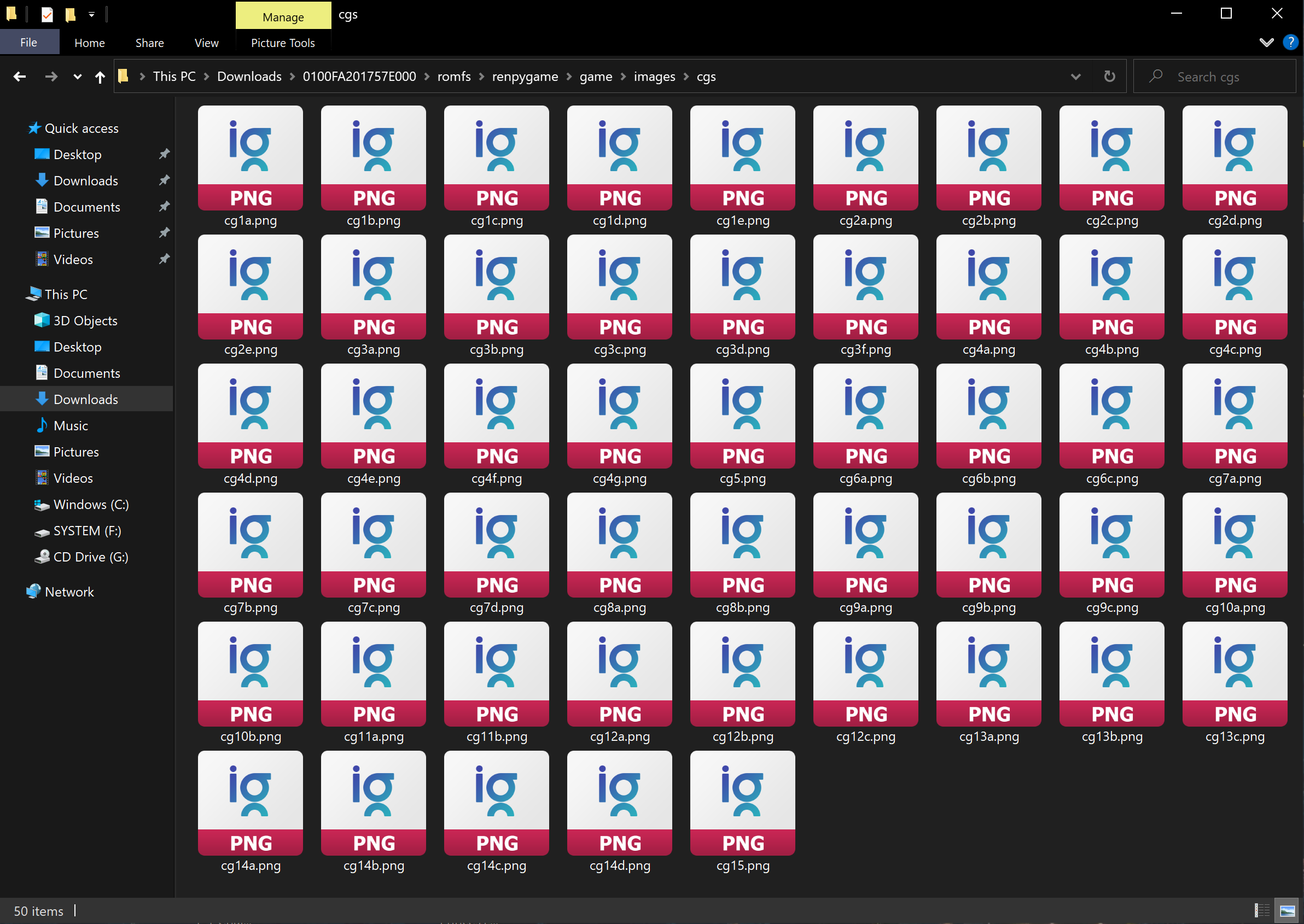Viewport: 1304px width, 924px height.
Task: Go to the game folder breadcrumb
Action: 595,76
